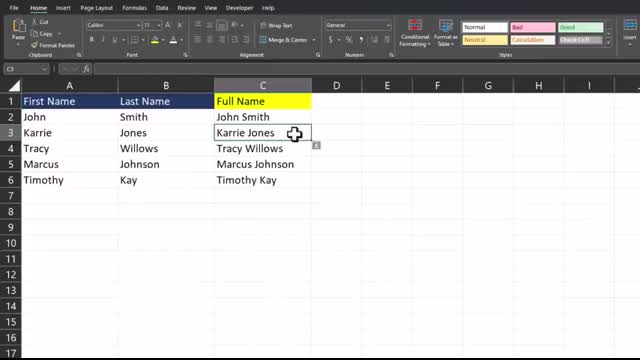The height and width of the screenshot is (360, 640).
Task: Open the View tab
Action: [x=211, y=8]
